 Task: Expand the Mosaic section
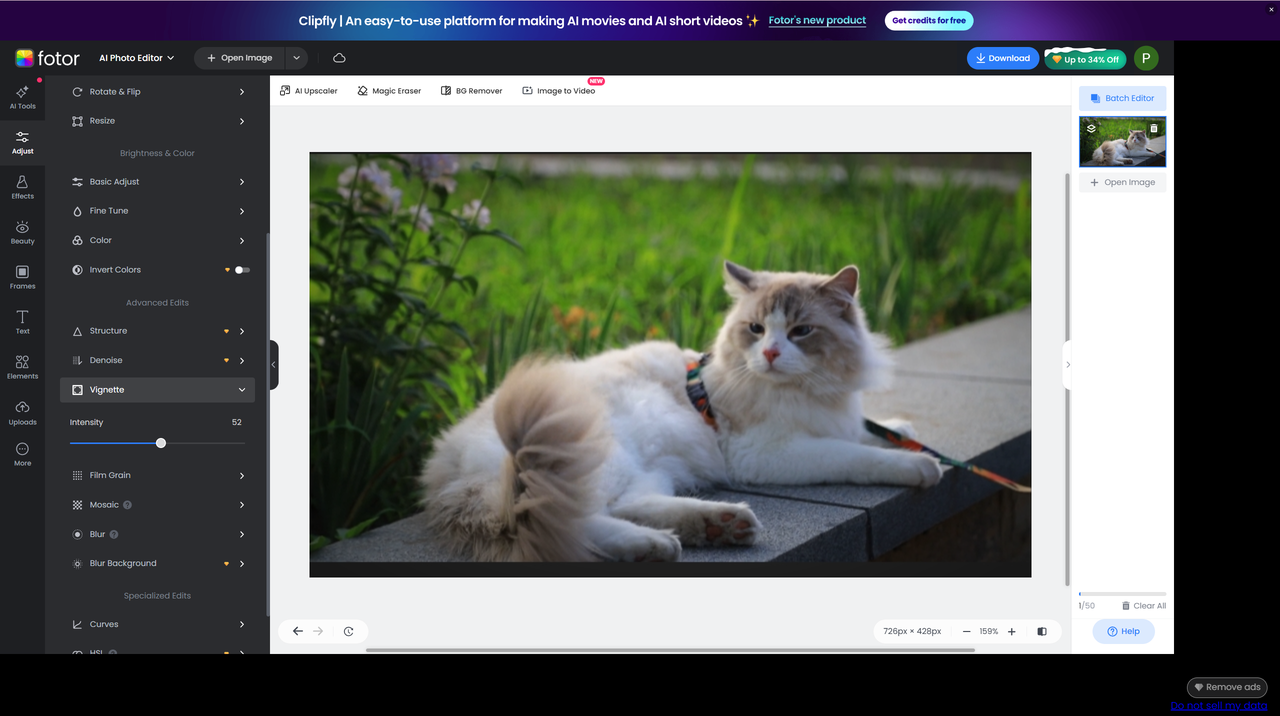click(x=157, y=505)
